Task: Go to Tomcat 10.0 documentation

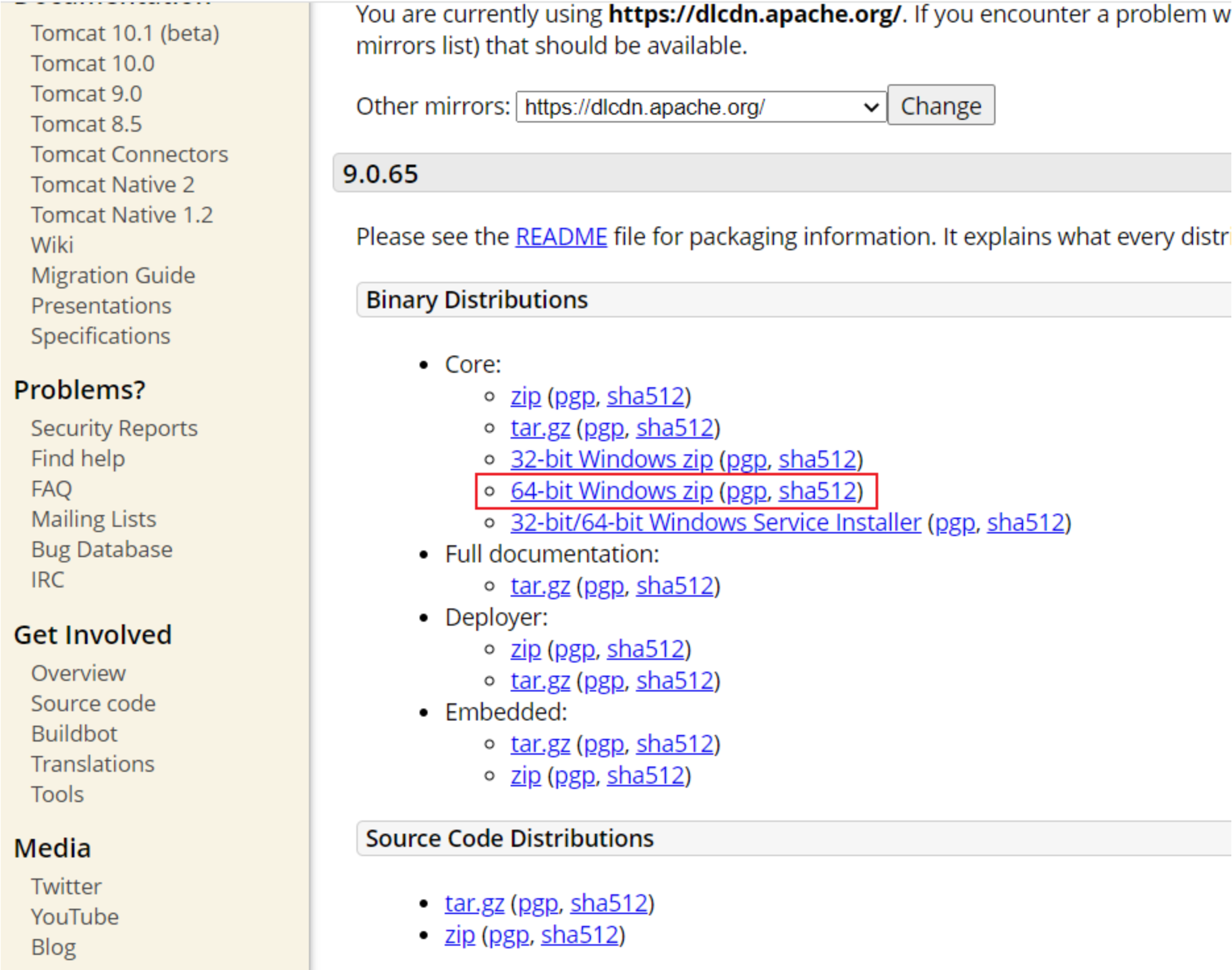Action: pyautogui.click(x=93, y=63)
